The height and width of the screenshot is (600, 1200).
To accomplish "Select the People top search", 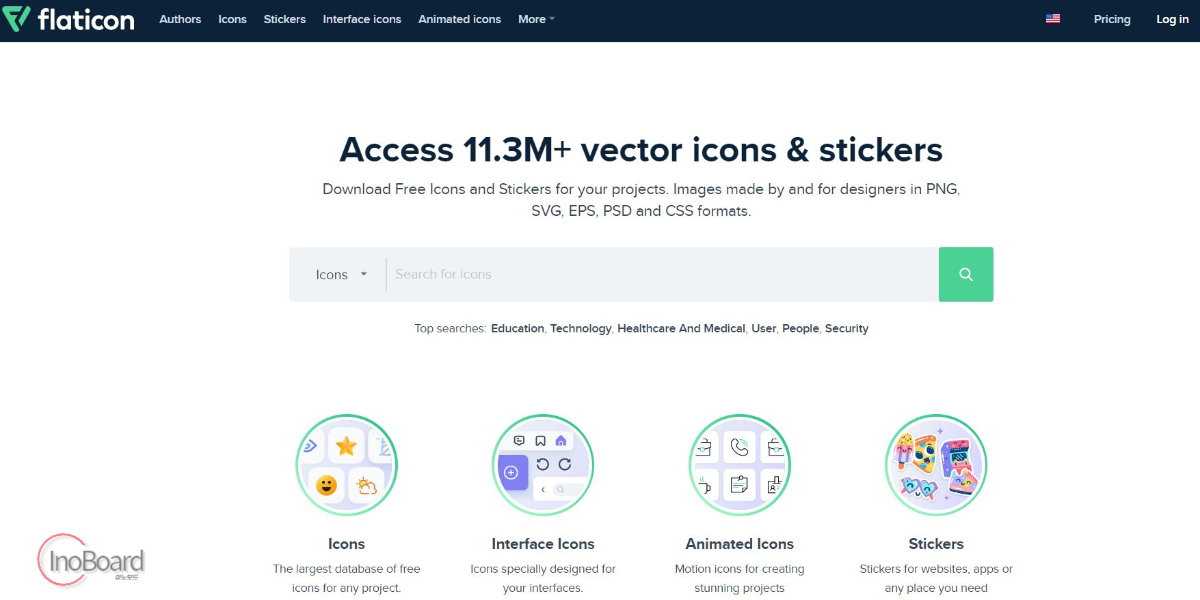I will (x=800, y=328).
